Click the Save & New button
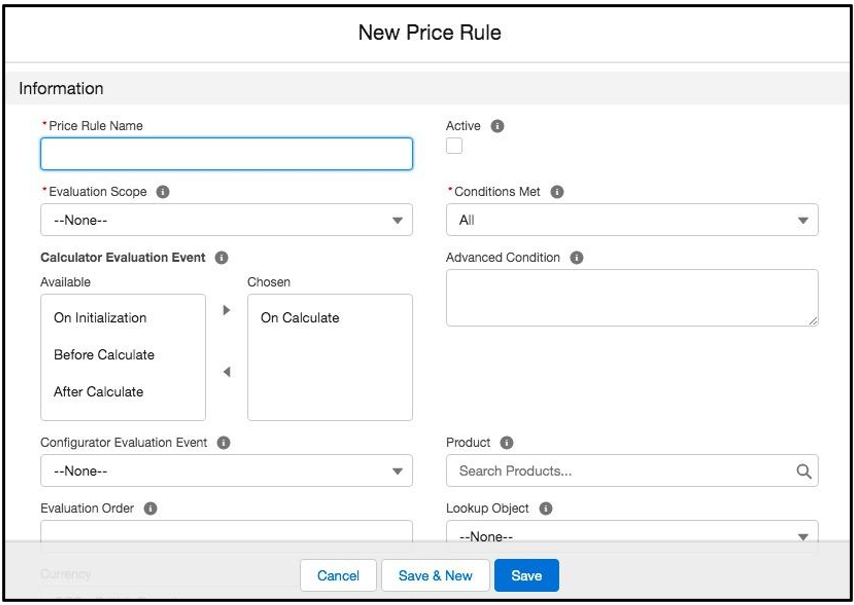854x605 pixels. pyautogui.click(x=435, y=575)
